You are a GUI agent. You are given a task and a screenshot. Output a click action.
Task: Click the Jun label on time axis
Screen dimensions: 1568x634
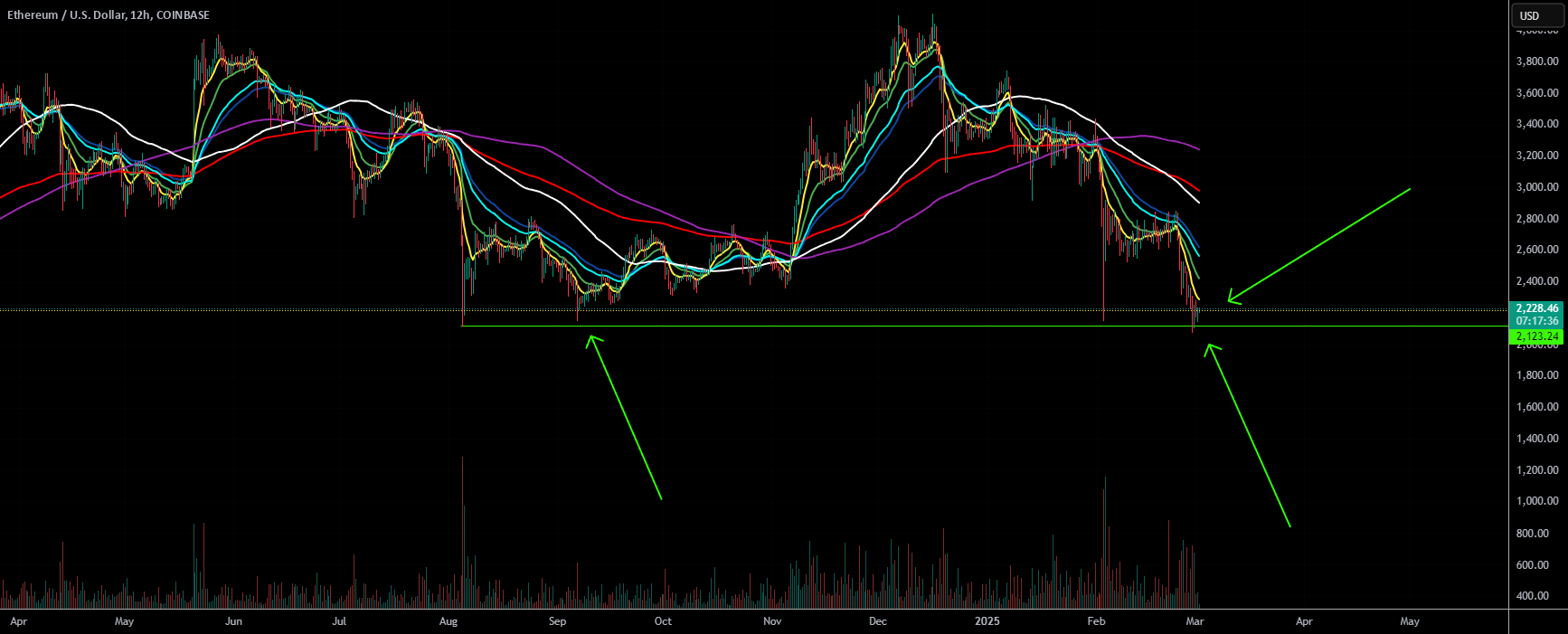(x=233, y=621)
